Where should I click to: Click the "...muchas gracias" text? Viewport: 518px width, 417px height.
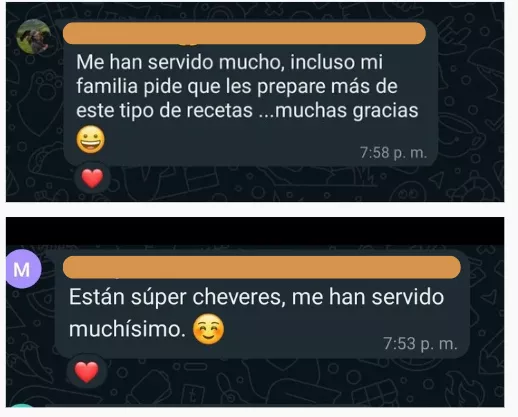pos(338,111)
